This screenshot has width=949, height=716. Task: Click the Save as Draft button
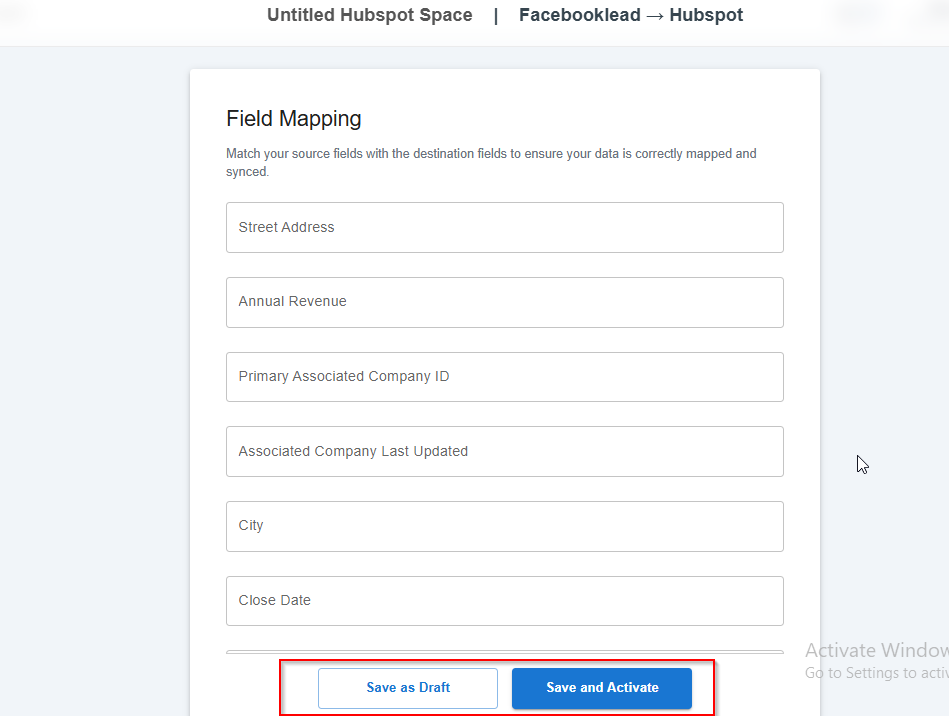pyautogui.click(x=408, y=688)
